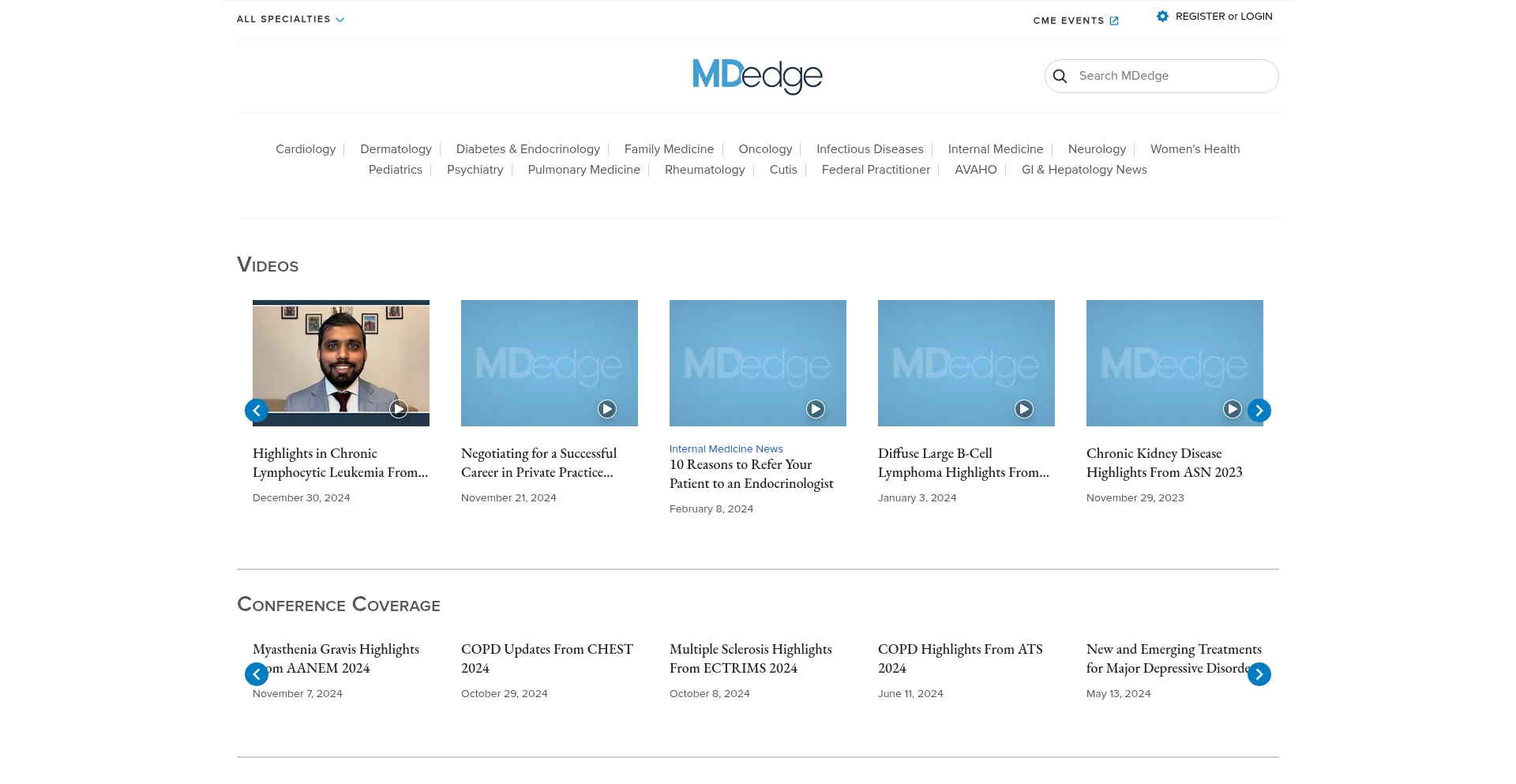This screenshot has width=1516, height=784.
Task: Go to the Neurology specialty page
Action: point(1097,149)
